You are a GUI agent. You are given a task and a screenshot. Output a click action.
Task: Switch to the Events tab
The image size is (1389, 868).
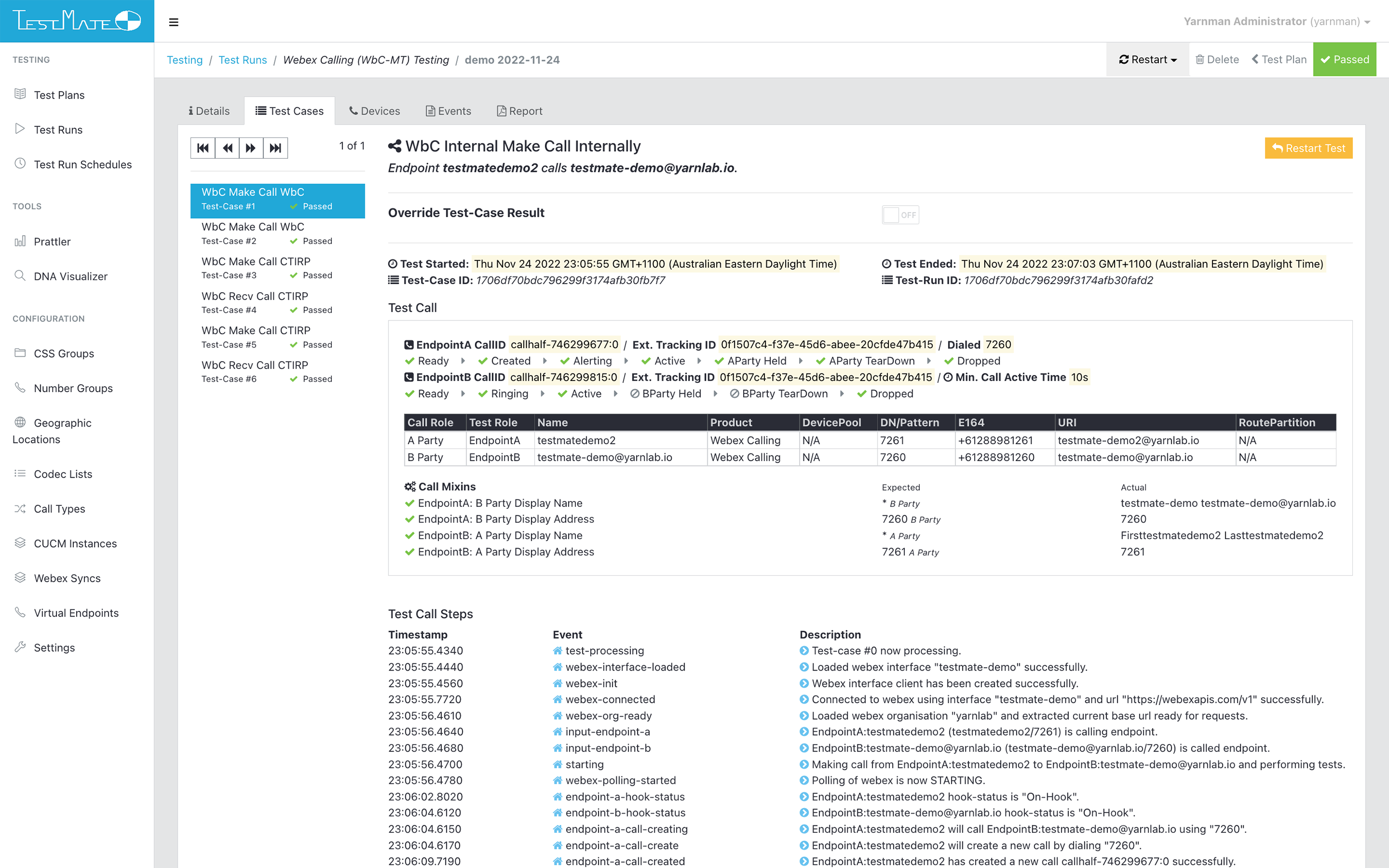448,111
